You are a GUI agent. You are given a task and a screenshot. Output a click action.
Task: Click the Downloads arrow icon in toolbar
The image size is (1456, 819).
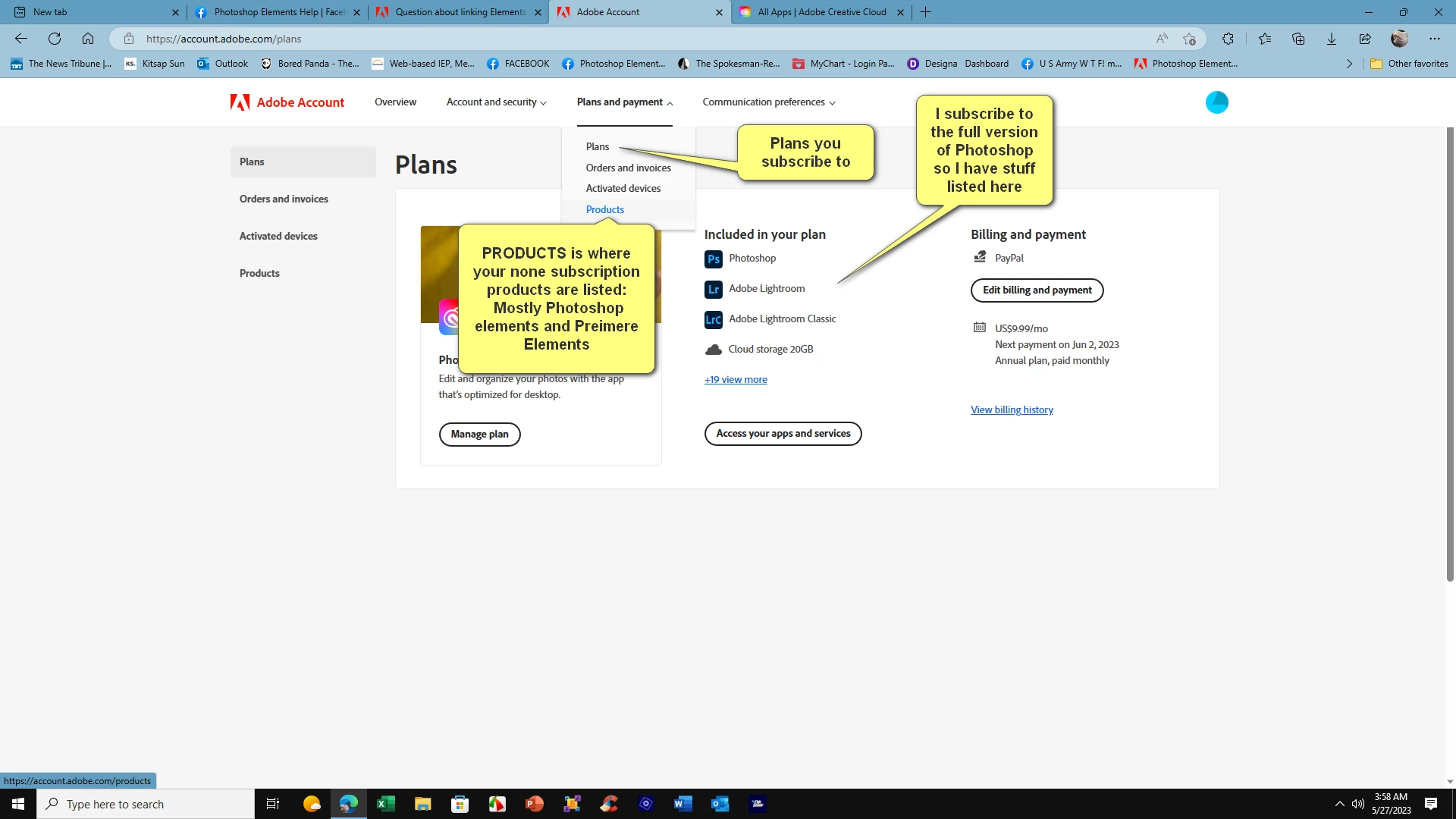(1331, 39)
